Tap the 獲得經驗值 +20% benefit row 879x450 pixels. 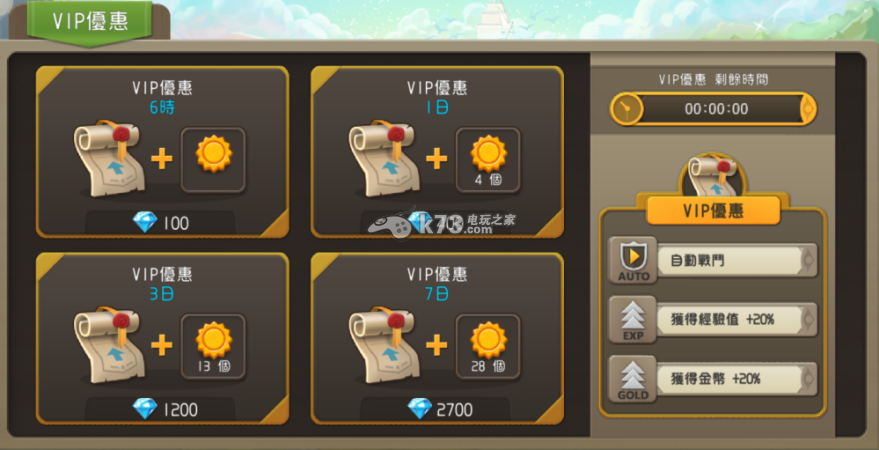[x=737, y=319]
